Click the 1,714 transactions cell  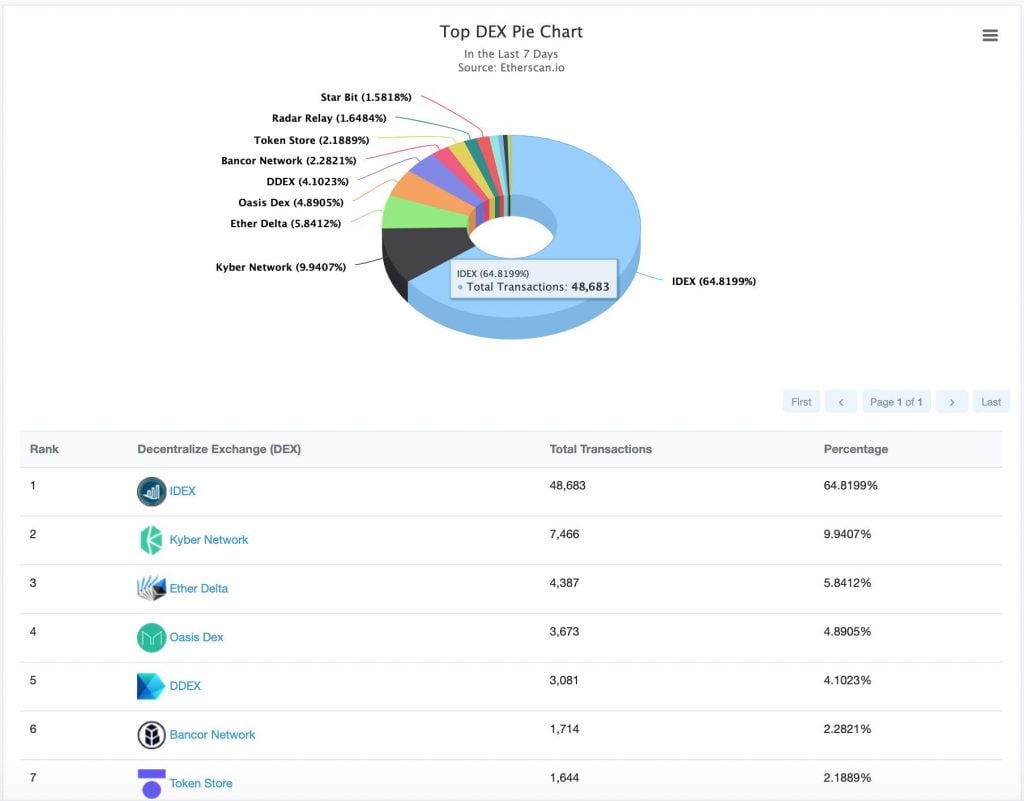[564, 729]
